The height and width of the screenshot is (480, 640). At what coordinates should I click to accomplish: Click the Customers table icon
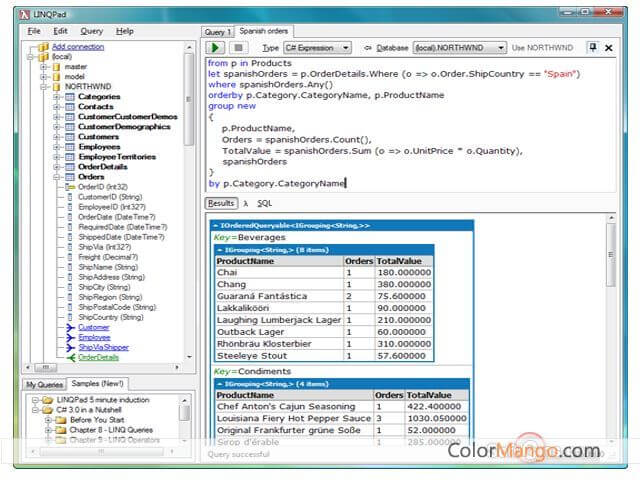pyautogui.click(x=70, y=137)
